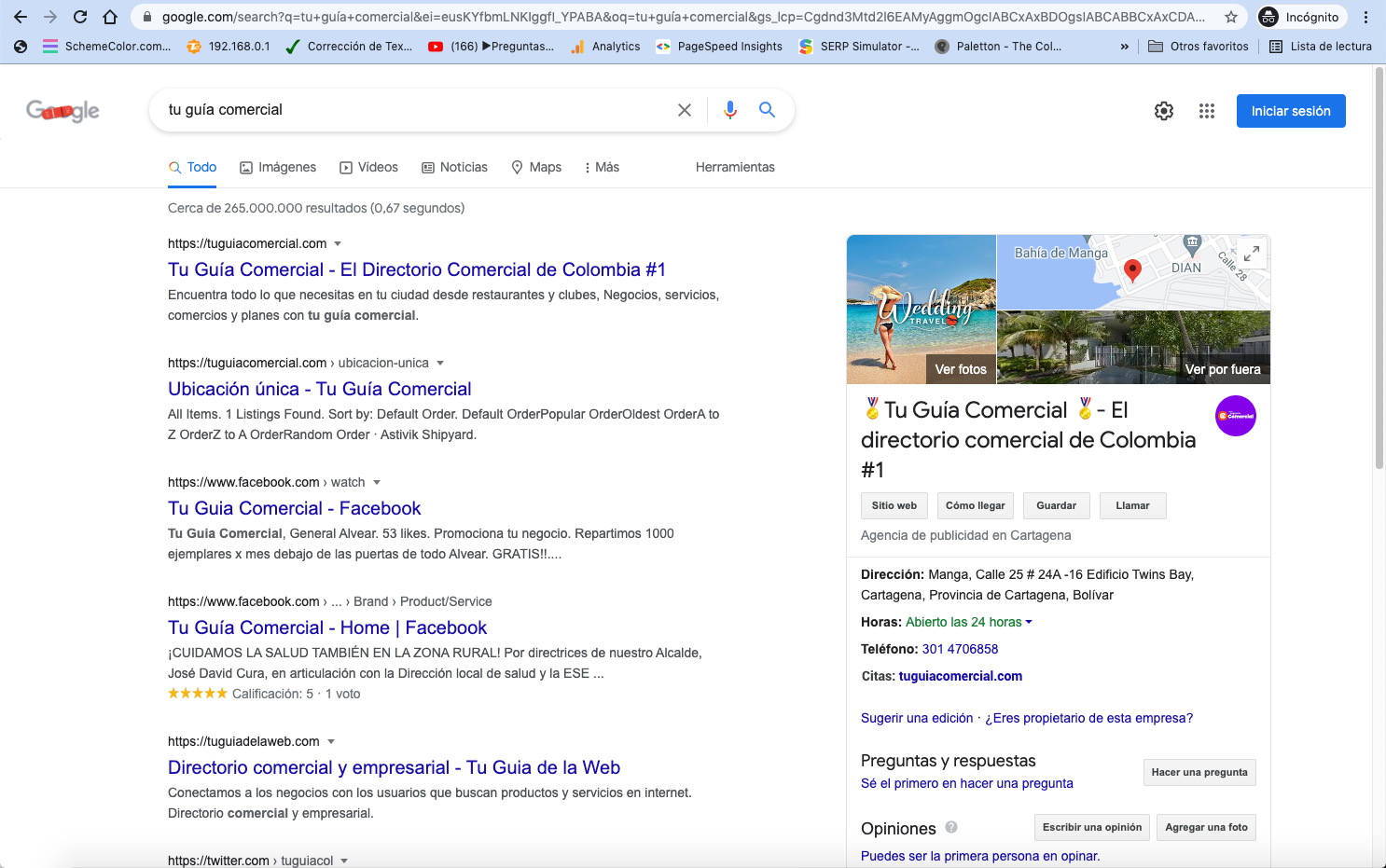This screenshot has width=1386, height=868.
Task: Open the Corrección de Tex... bookmark
Action: pyautogui.click(x=349, y=46)
